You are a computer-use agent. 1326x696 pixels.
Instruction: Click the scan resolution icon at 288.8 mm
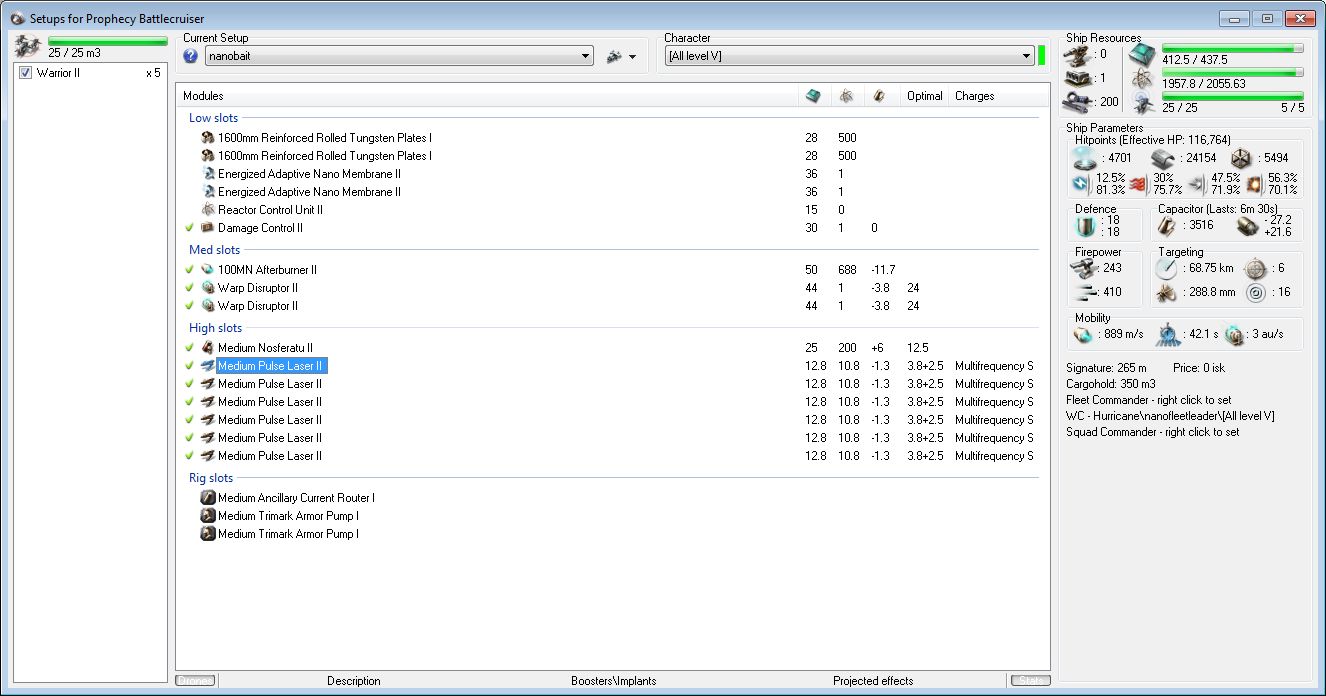(1167, 293)
